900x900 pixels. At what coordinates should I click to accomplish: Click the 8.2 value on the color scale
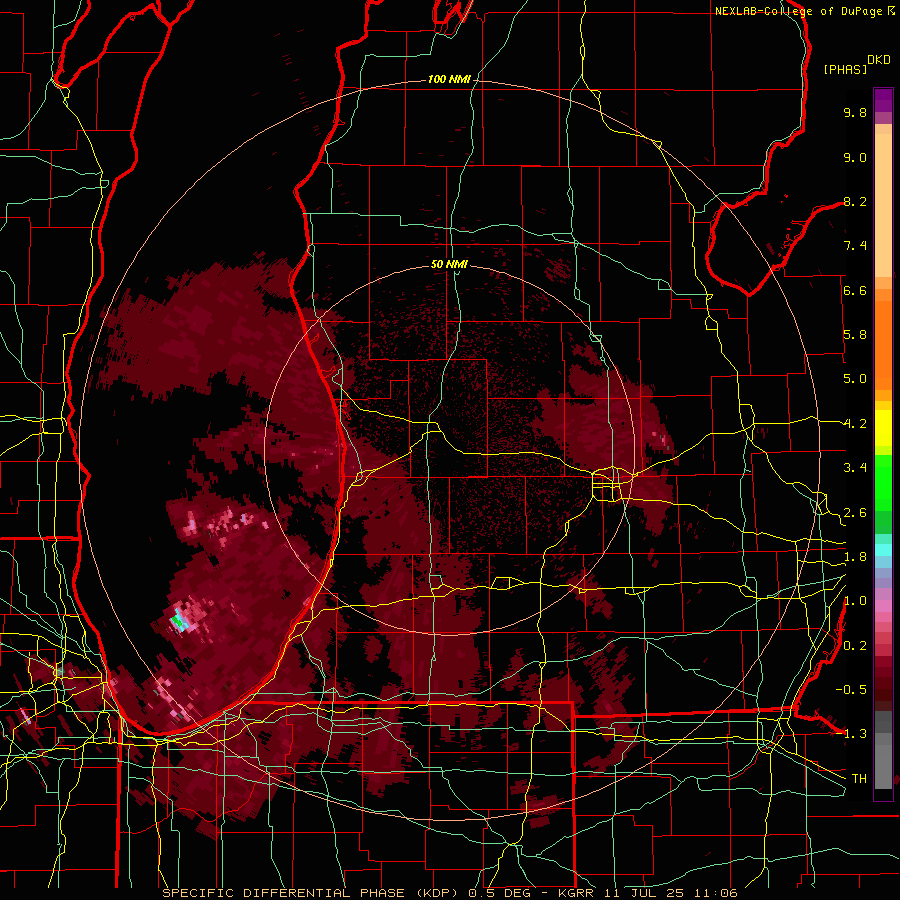click(x=855, y=202)
